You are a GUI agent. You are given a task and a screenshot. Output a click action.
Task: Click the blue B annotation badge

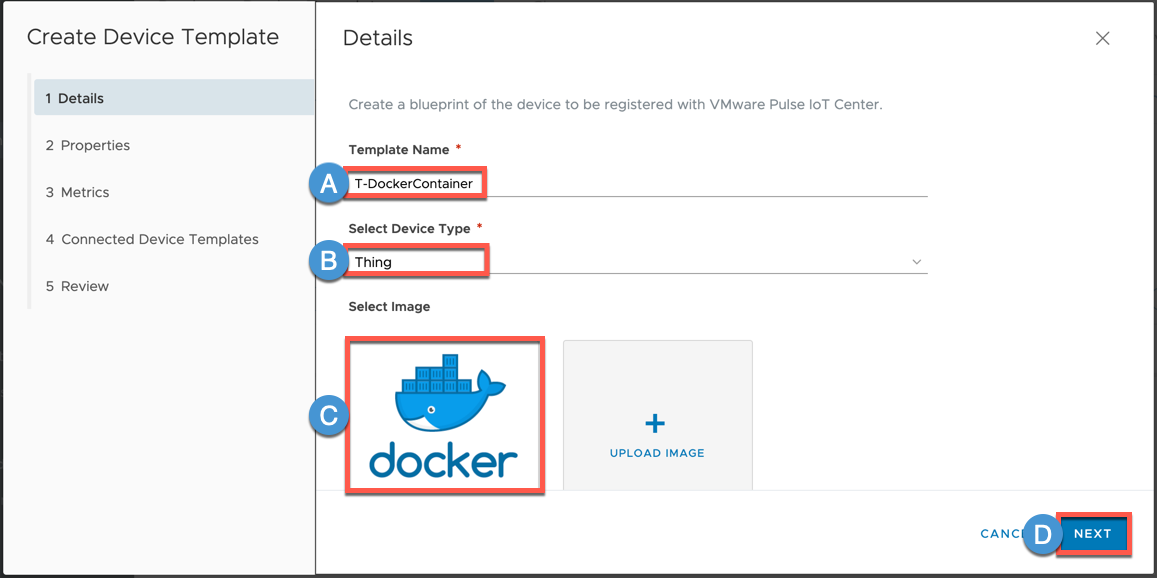coord(327,262)
